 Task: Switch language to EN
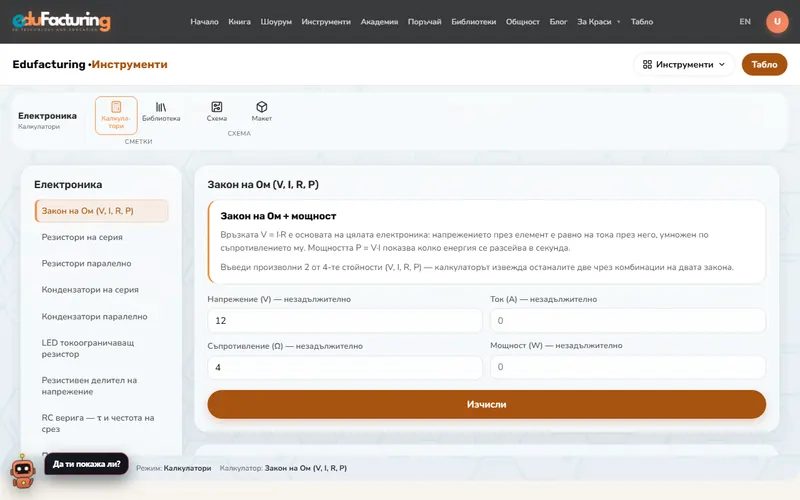(x=745, y=21)
